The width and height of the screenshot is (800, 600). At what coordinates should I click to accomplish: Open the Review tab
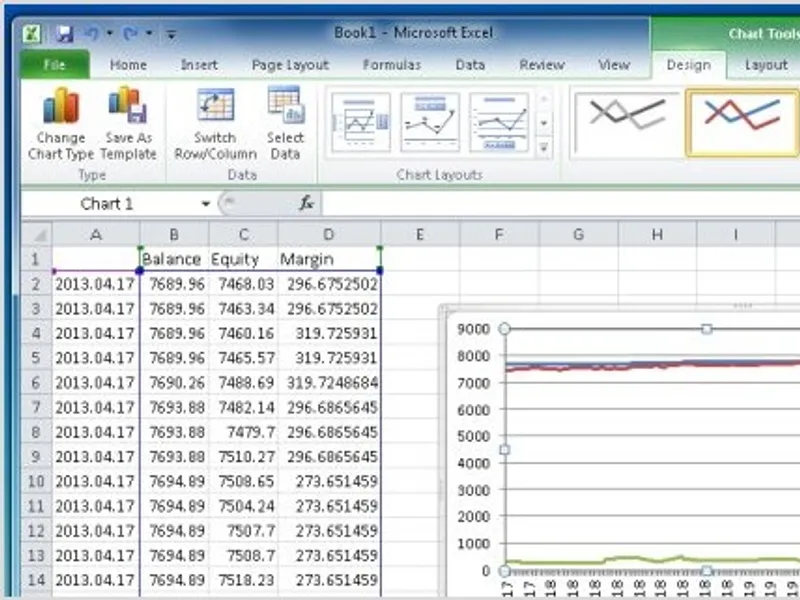[542, 65]
